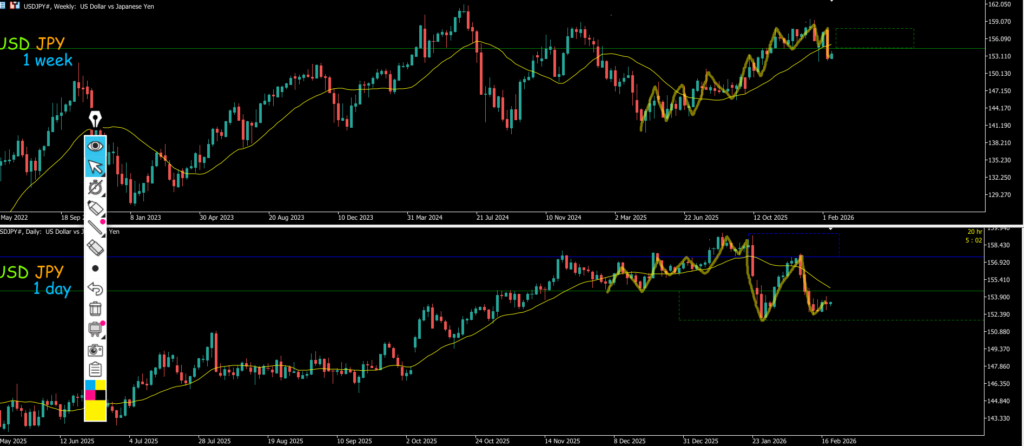
Task: Clear drawings with the trash can icon
Action: [x=96, y=309]
